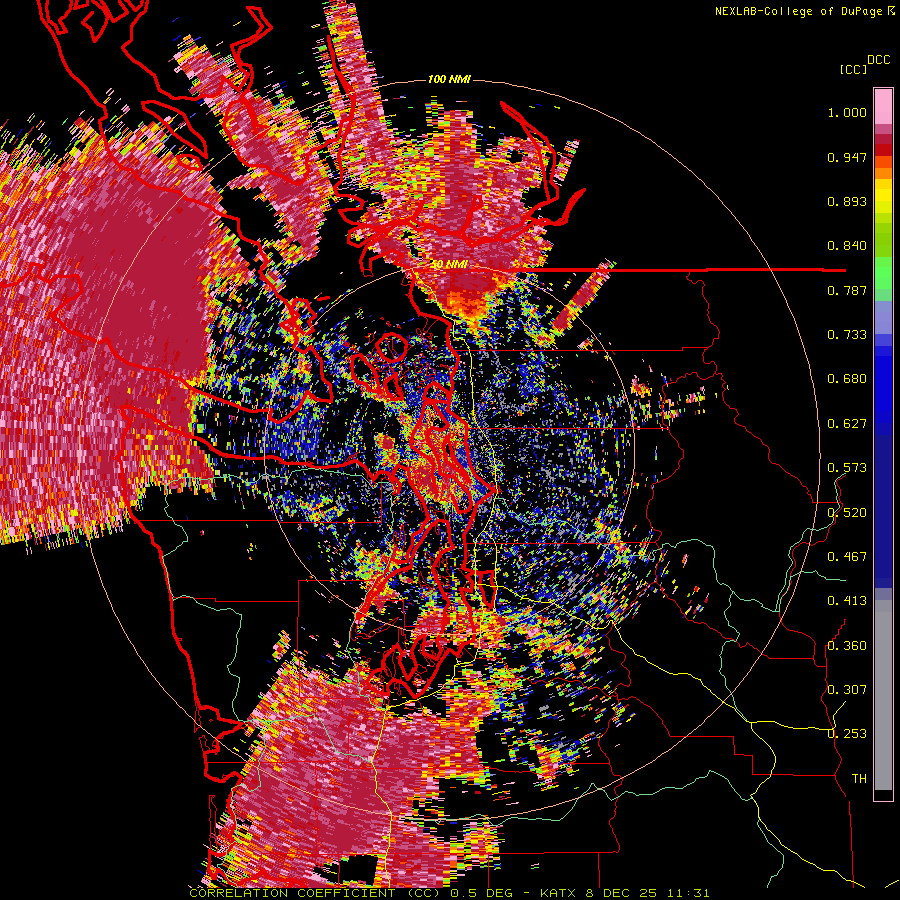Click the KATX radar site identifier
Image resolution: width=900 pixels, height=900 pixels.
point(559,893)
